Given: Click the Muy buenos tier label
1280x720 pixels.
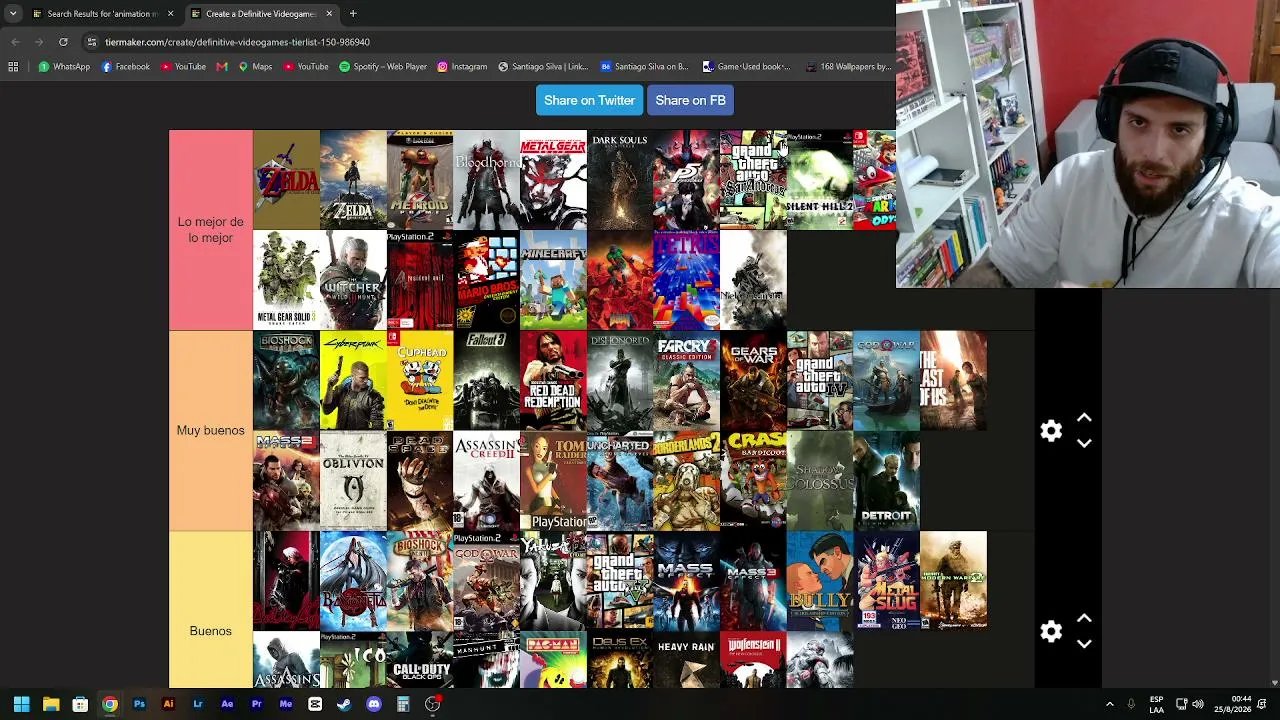Looking at the screenshot, I should point(211,430).
